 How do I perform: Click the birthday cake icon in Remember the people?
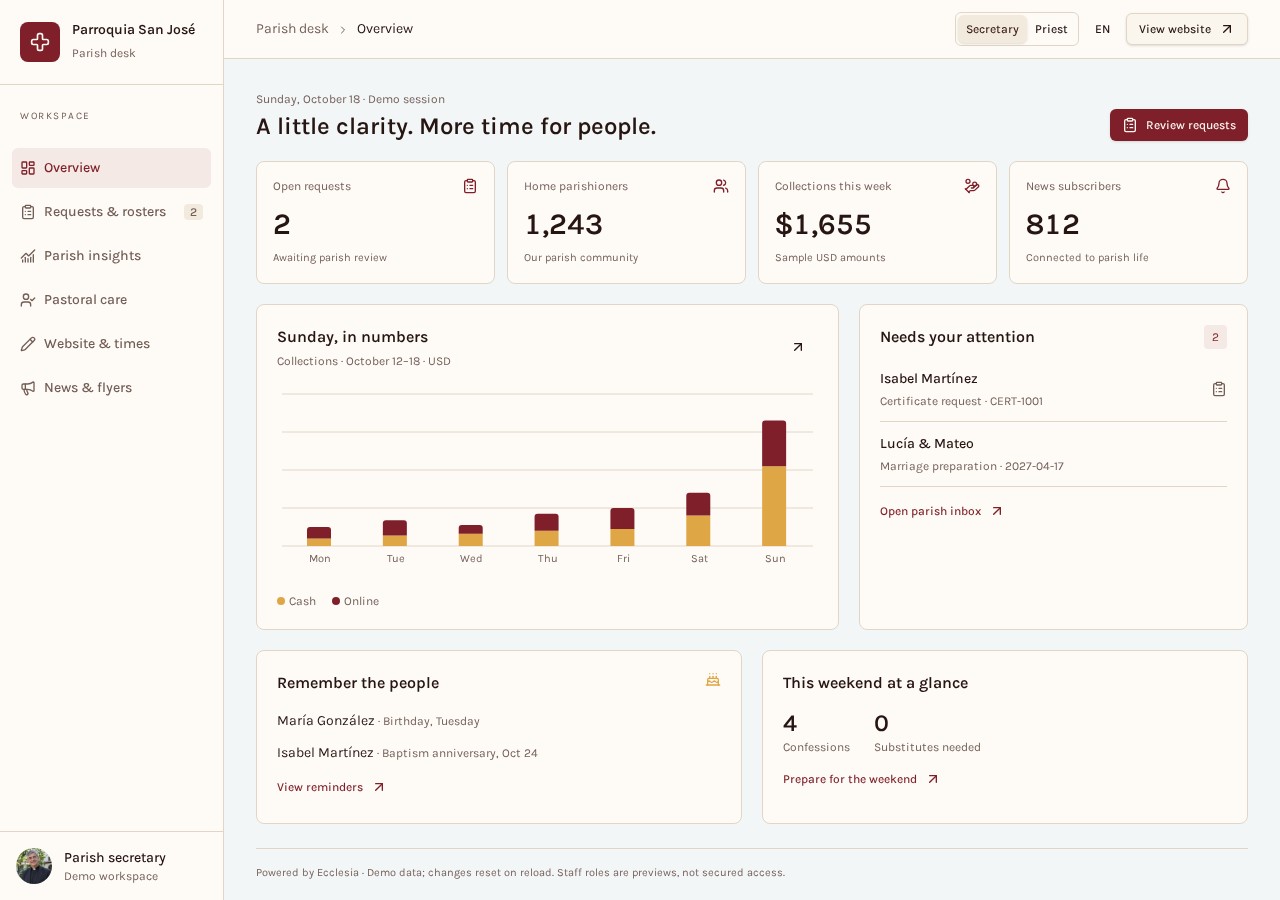click(x=713, y=680)
